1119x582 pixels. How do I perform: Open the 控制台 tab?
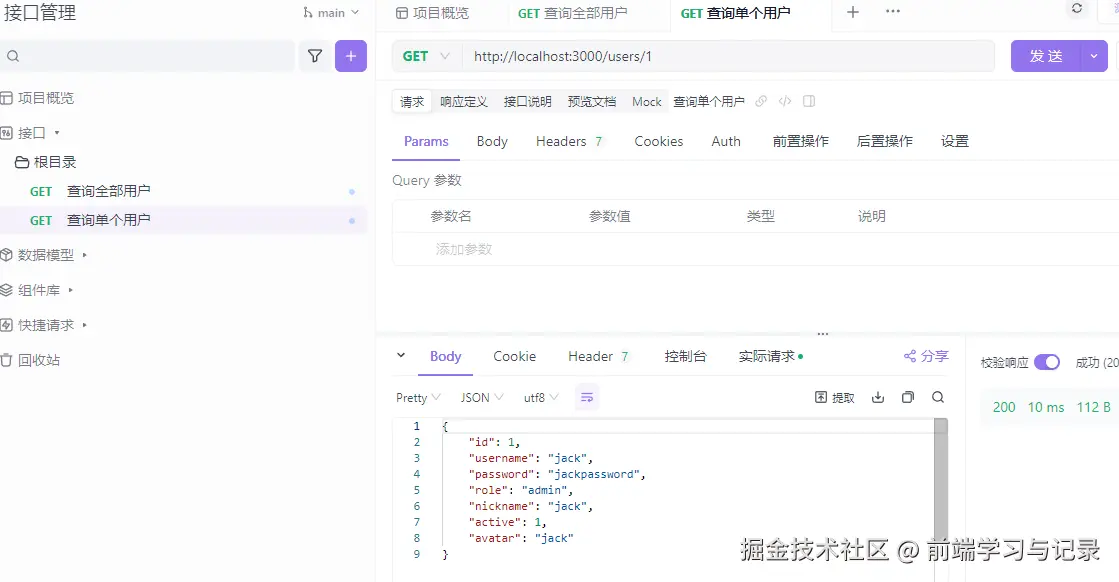point(685,356)
